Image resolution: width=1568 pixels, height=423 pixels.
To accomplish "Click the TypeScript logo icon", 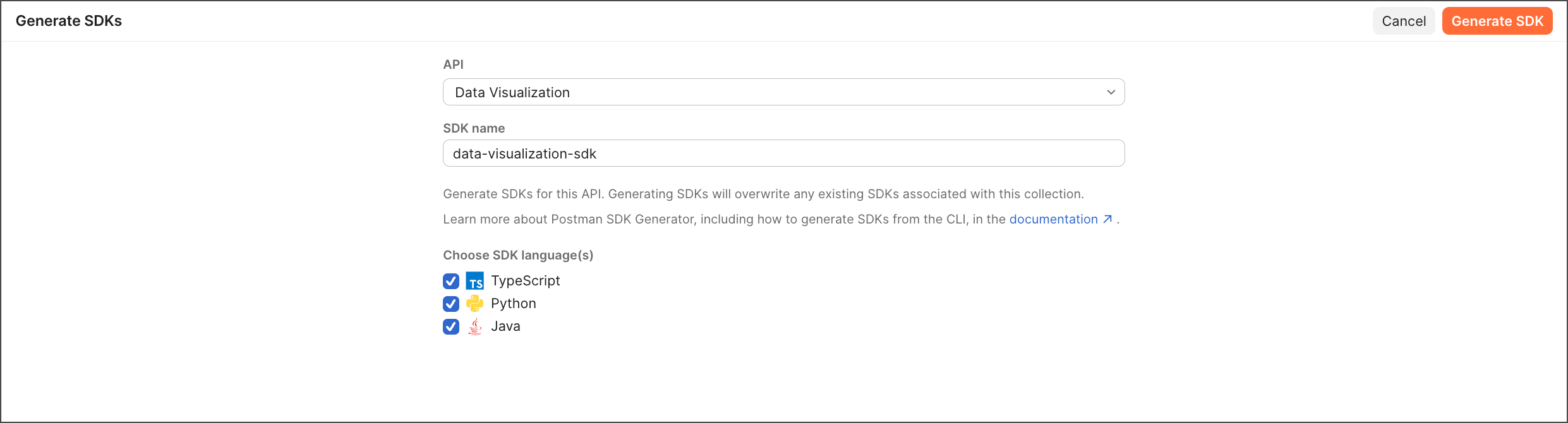I will tap(474, 281).
